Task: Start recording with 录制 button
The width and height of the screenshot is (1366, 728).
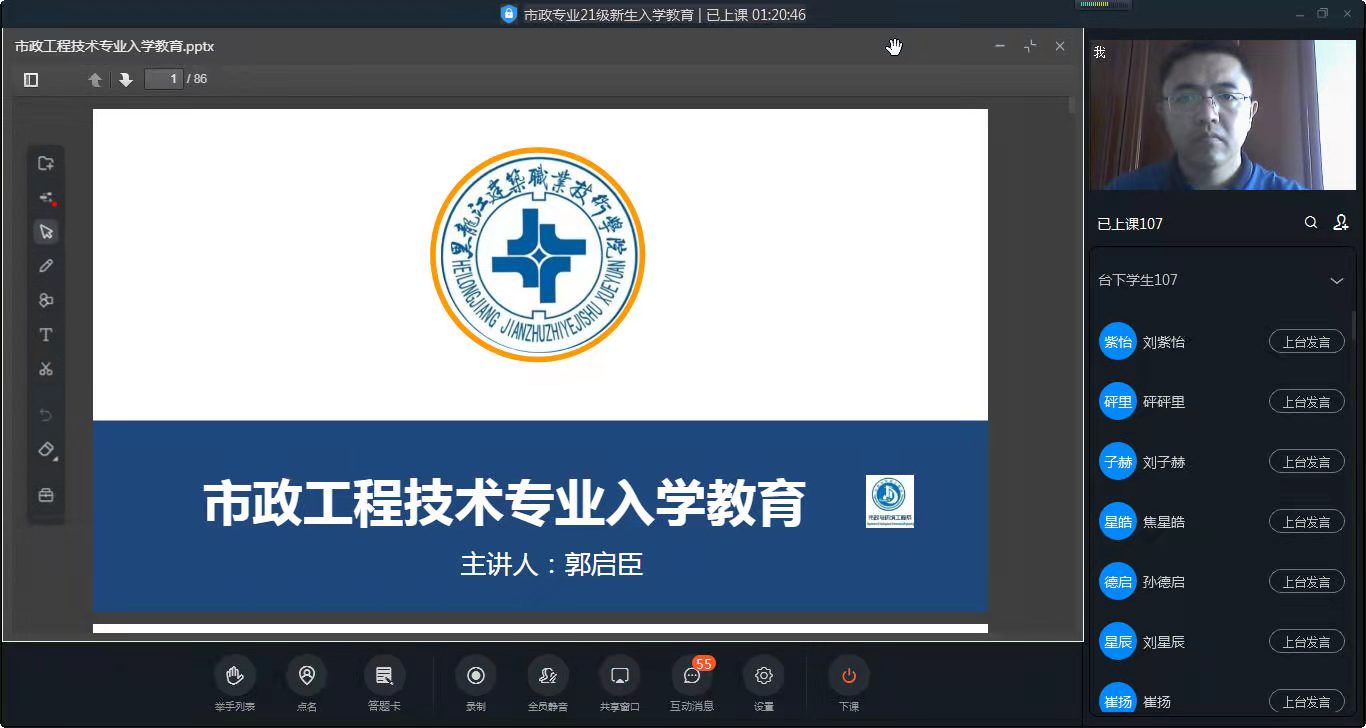Action: tap(476, 684)
